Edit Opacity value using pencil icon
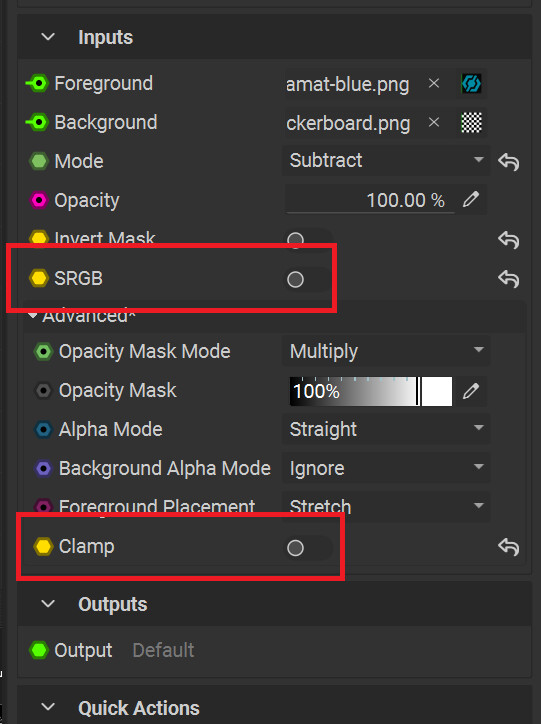This screenshot has height=724, width=541. coord(471,199)
